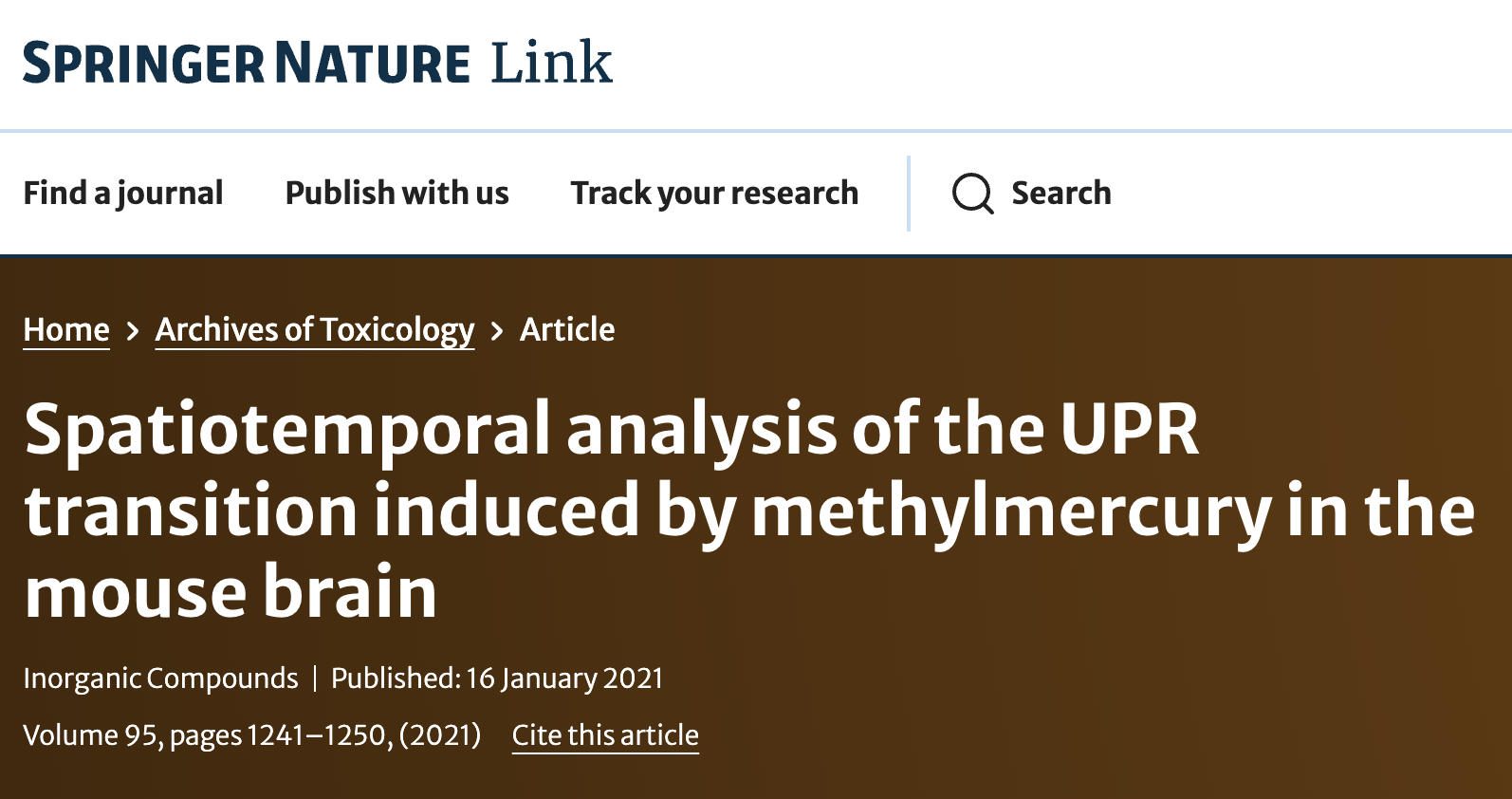Screen dimensions: 1512x799
Task: Click the divider between Inorganic Compounds and Published
Action: coord(315,678)
